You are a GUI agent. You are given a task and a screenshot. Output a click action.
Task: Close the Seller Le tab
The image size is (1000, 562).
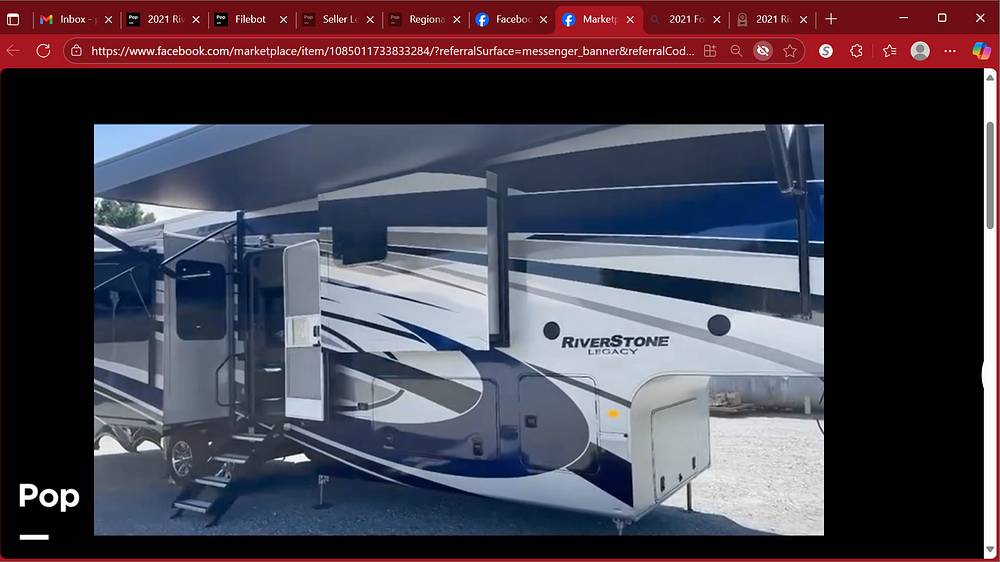click(370, 19)
